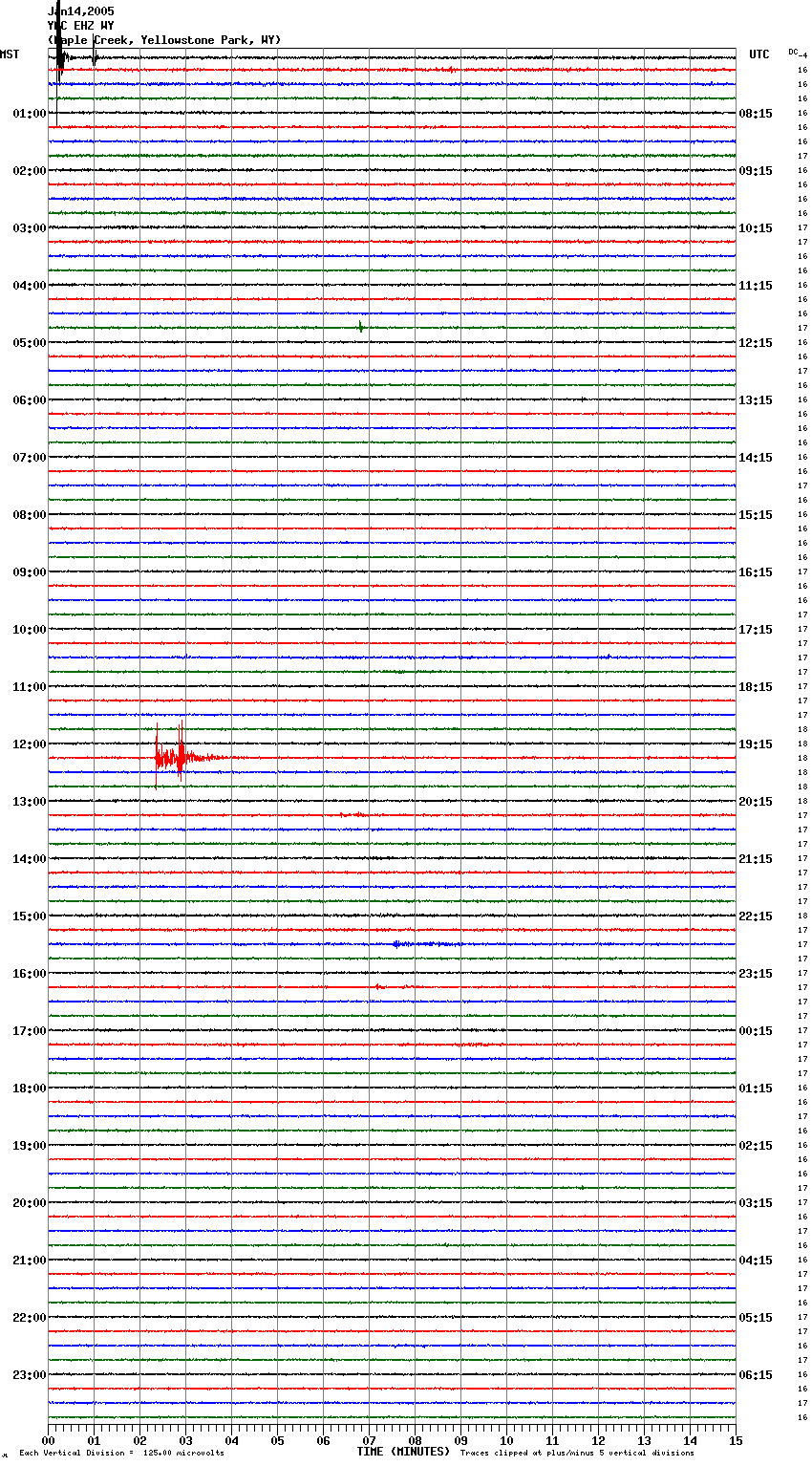812x1466 pixels.
Task: Select the '07:00' MST hour label
Action: tap(30, 458)
